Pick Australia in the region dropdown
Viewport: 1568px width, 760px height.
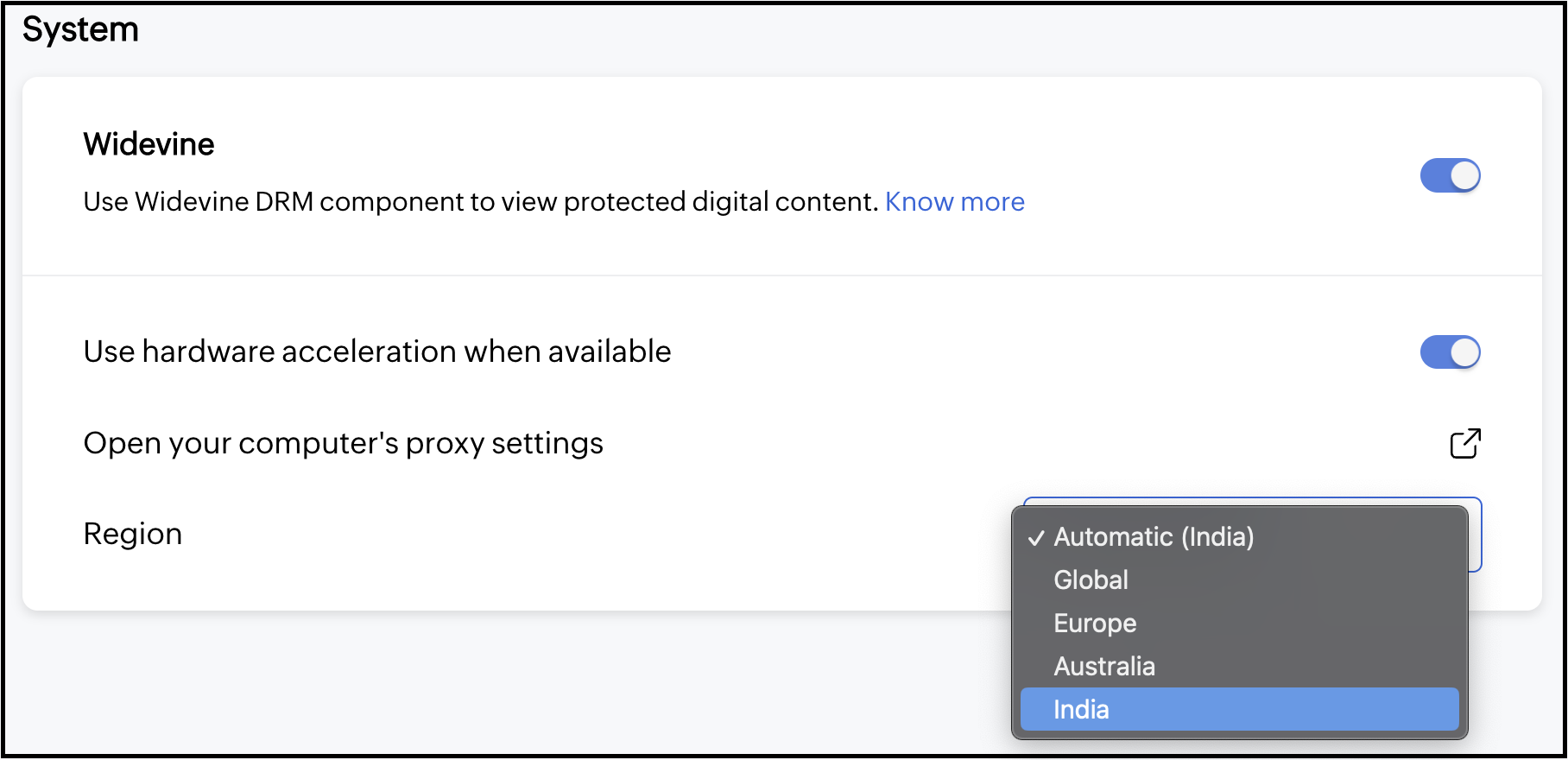[x=1104, y=667]
